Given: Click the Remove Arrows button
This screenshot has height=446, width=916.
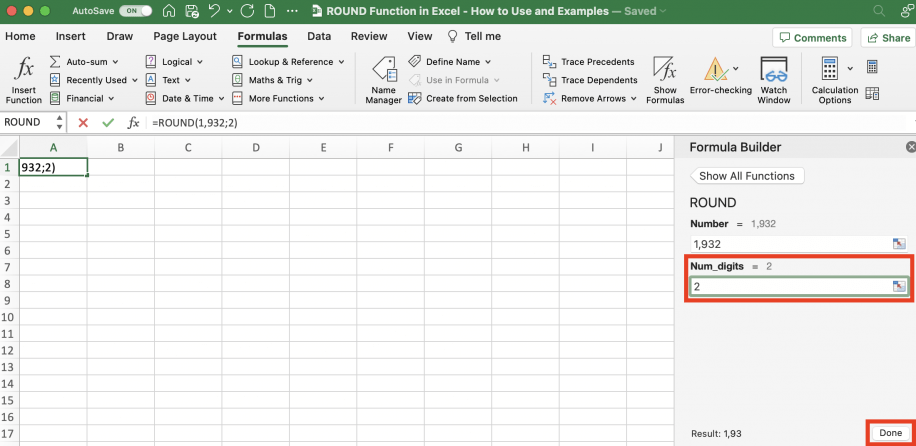Looking at the screenshot, I should [589, 98].
